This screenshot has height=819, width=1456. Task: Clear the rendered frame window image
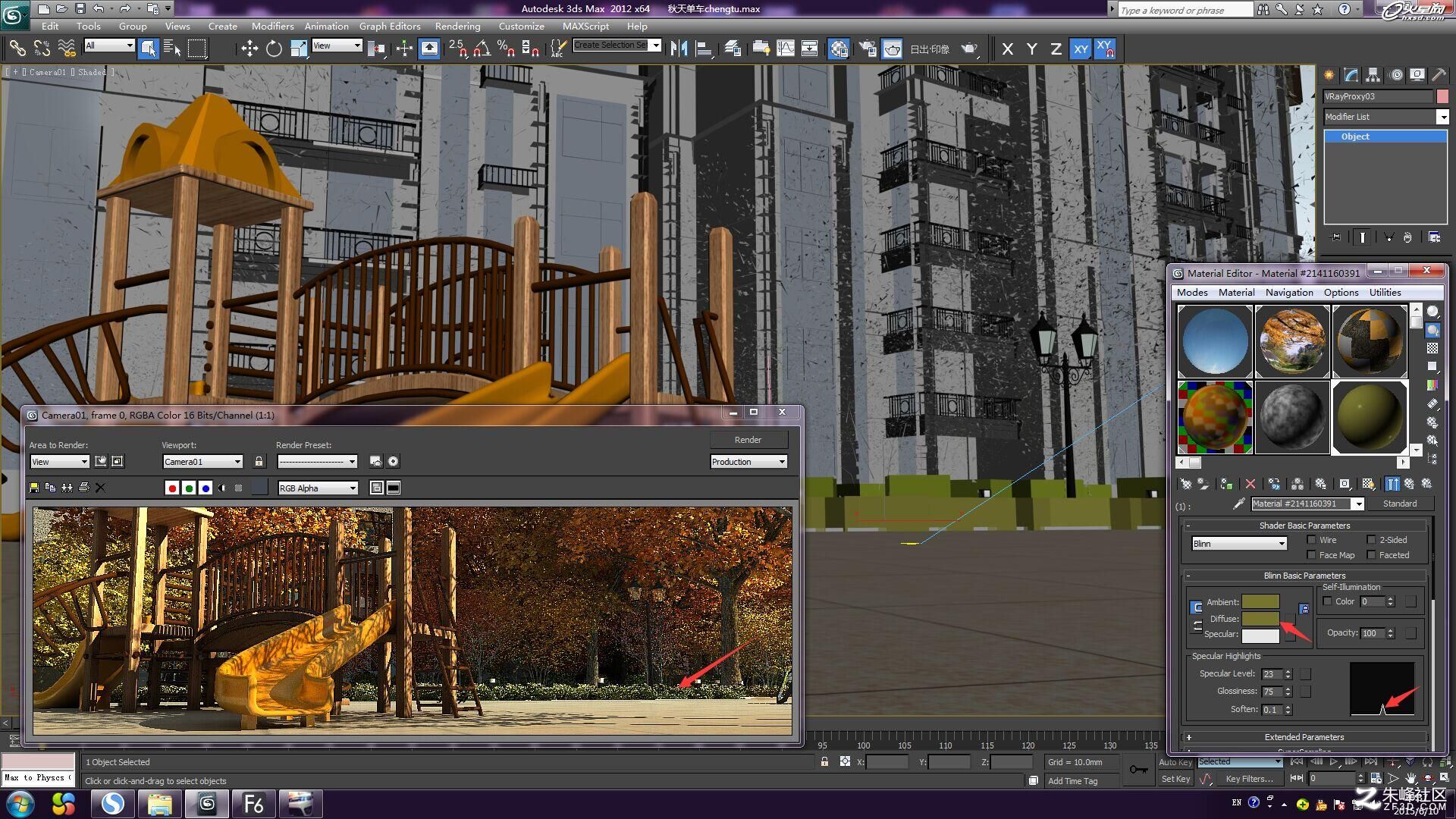click(100, 488)
